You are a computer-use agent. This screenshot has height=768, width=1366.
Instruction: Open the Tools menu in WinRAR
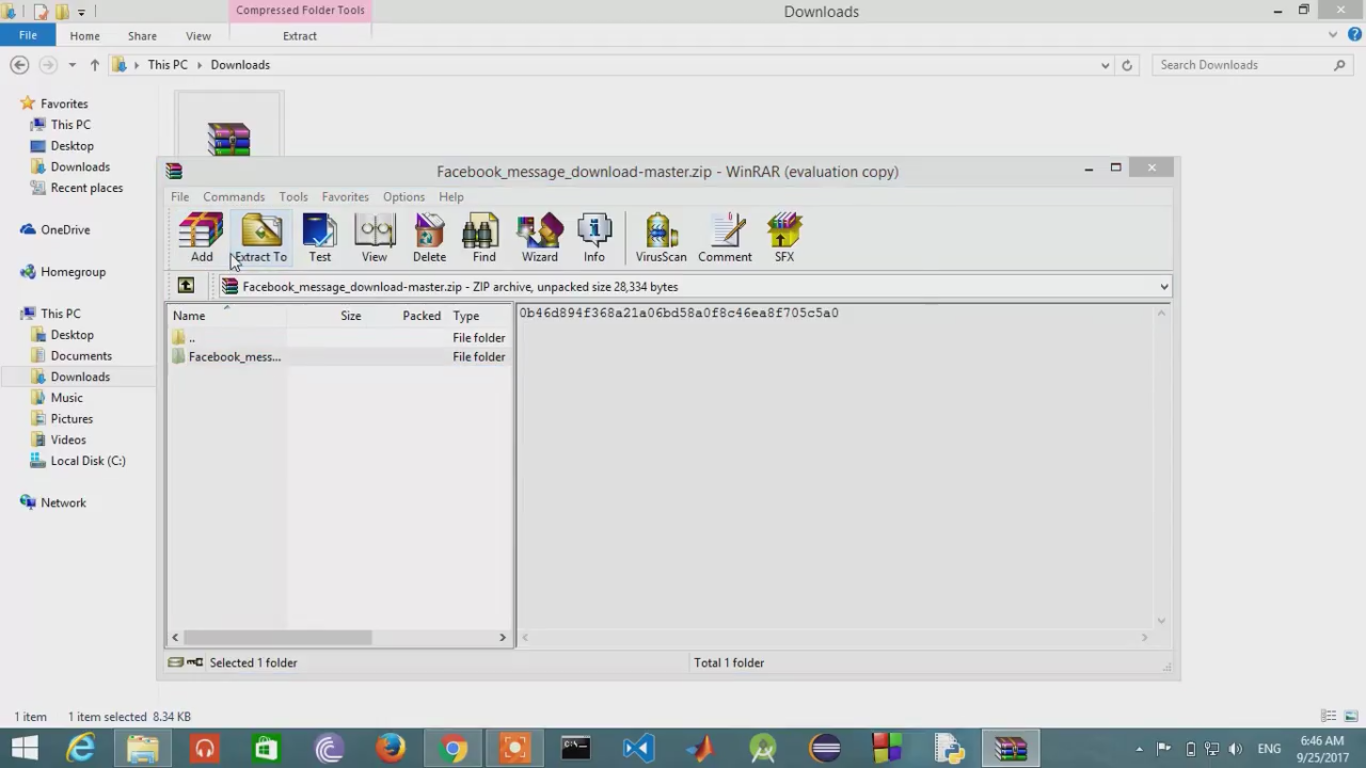[293, 197]
